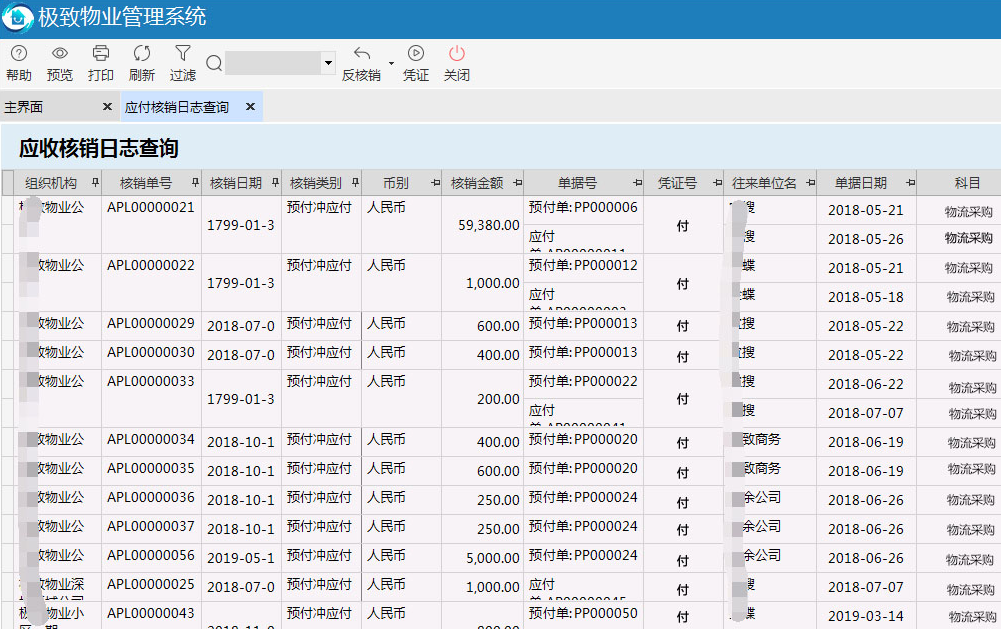Image resolution: width=1001 pixels, height=629 pixels.
Task: Click the 打印 print icon
Action: (101, 53)
